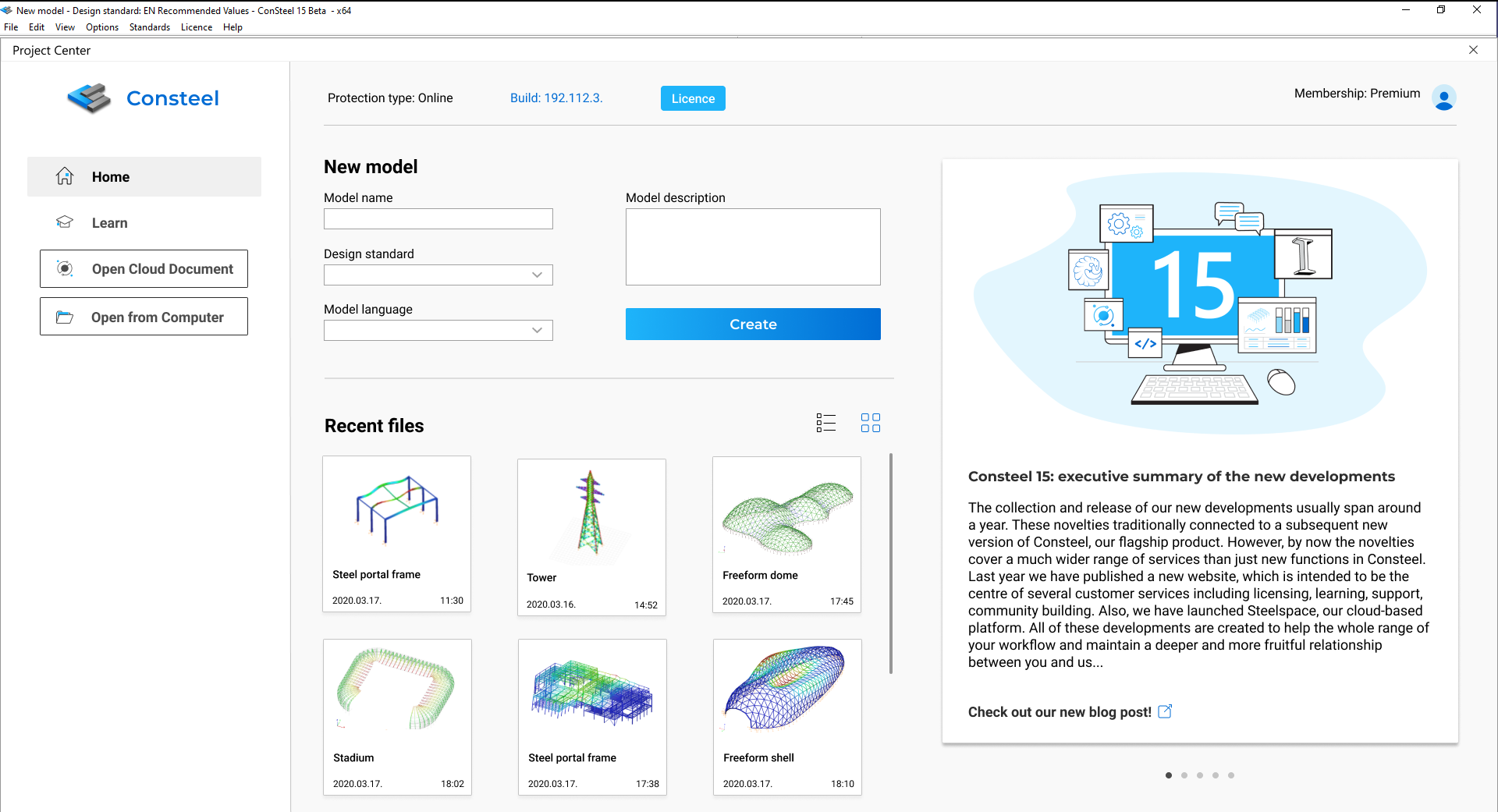This screenshot has height=812, width=1498.
Task: Select the fourth carousel dot
Action: (x=1216, y=775)
